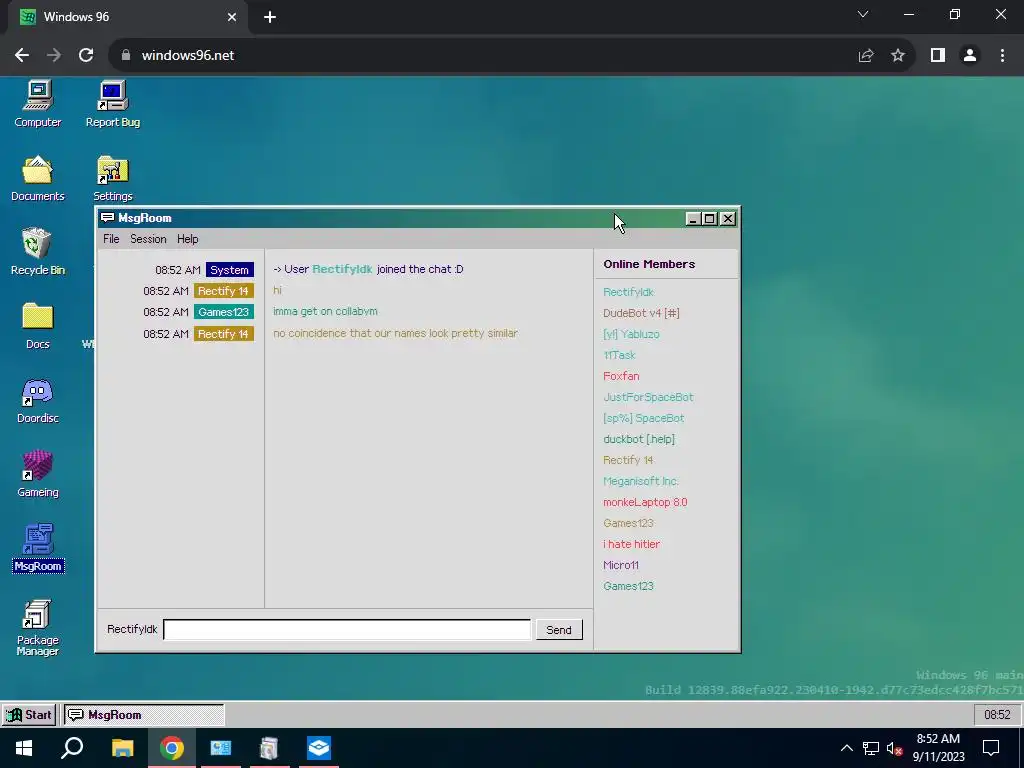Click the System sender tag
This screenshot has width=1024, height=768.
click(229, 270)
